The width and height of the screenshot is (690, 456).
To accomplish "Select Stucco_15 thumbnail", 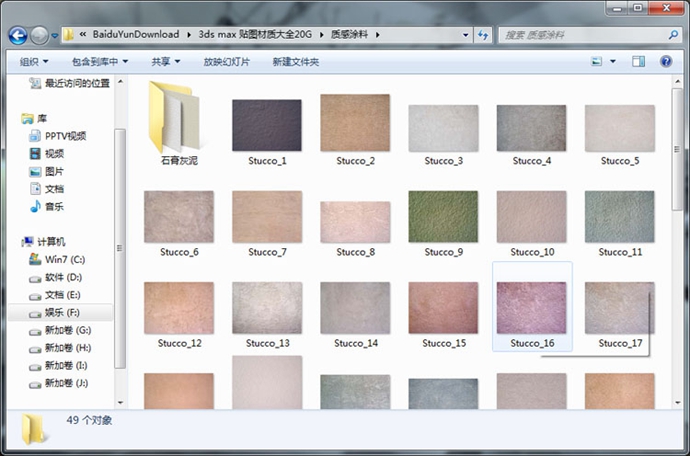I will coord(443,308).
